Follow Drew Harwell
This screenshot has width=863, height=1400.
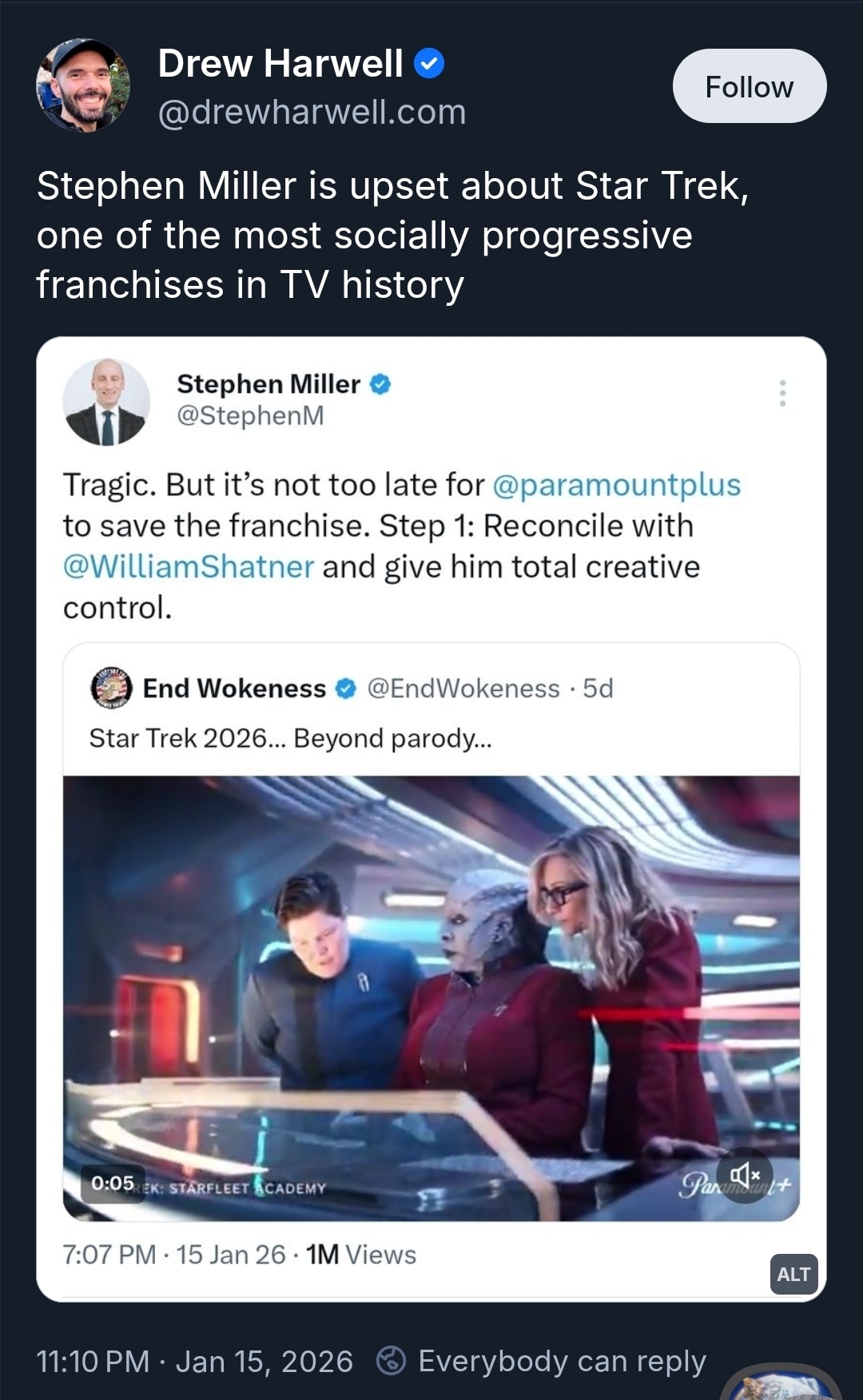pyautogui.click(x=749, y=86)
